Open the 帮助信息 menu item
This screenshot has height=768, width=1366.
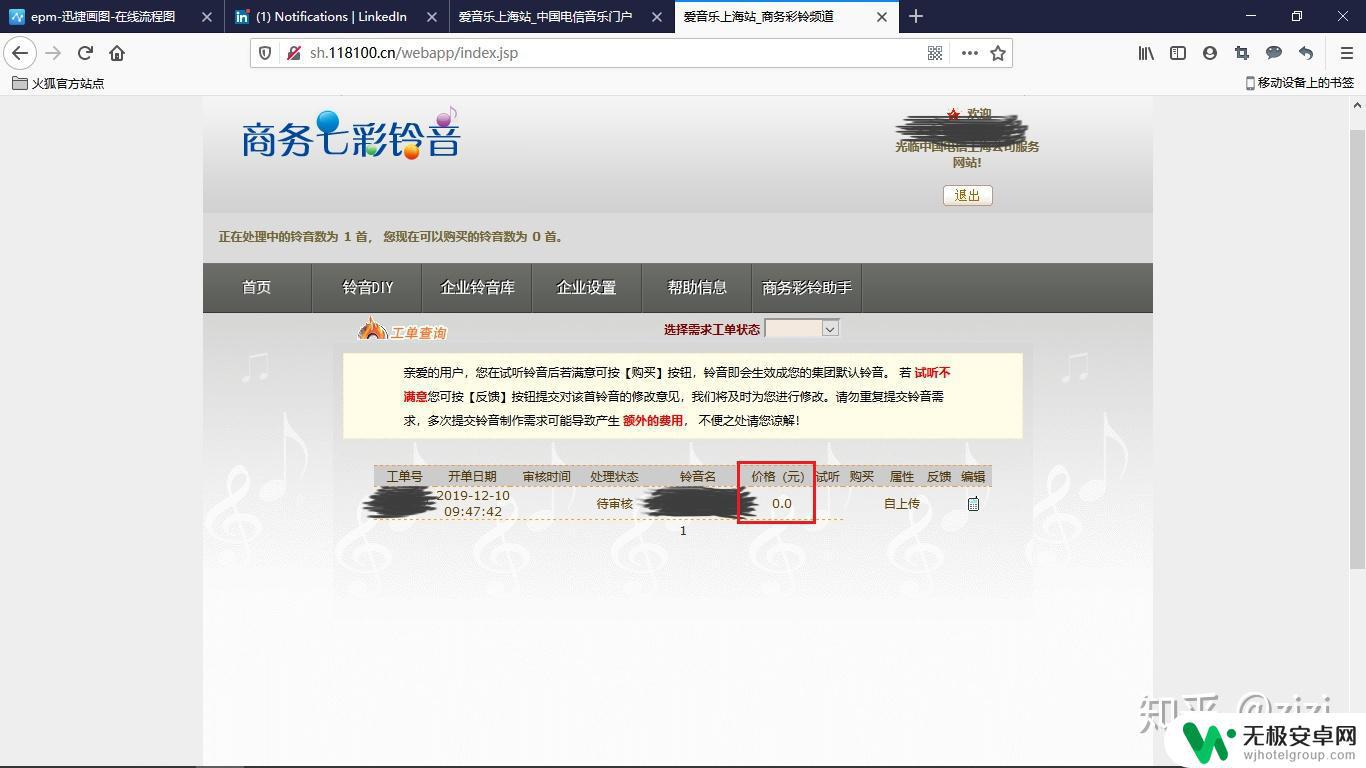pyautogui.click(x=697, y=288)
